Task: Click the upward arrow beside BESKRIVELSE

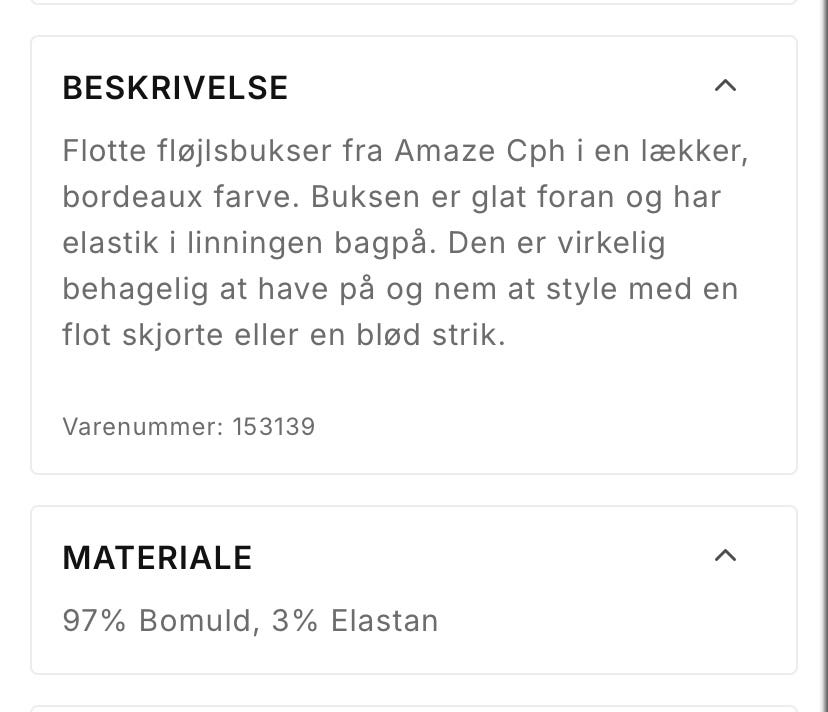Action: [726, 87]
